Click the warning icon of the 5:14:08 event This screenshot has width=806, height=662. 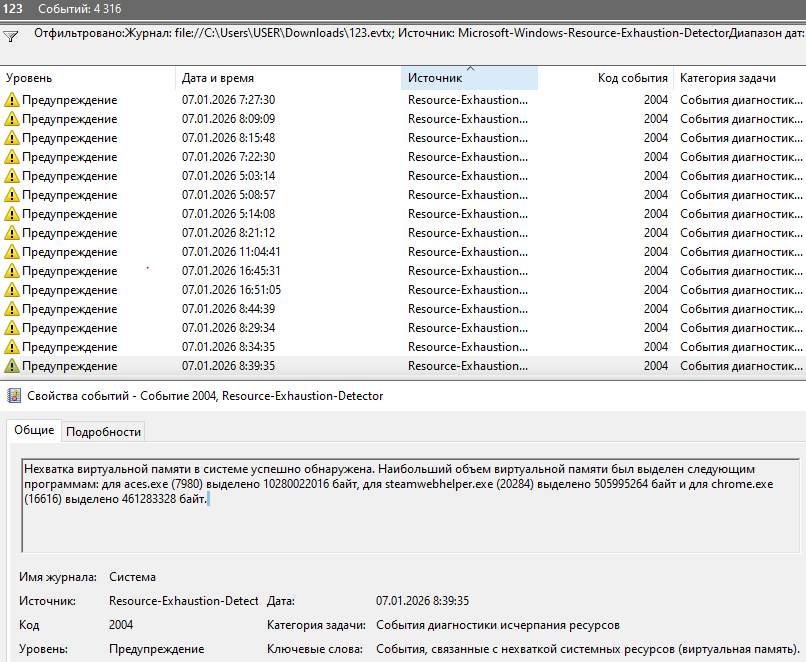tap(11, 214)
